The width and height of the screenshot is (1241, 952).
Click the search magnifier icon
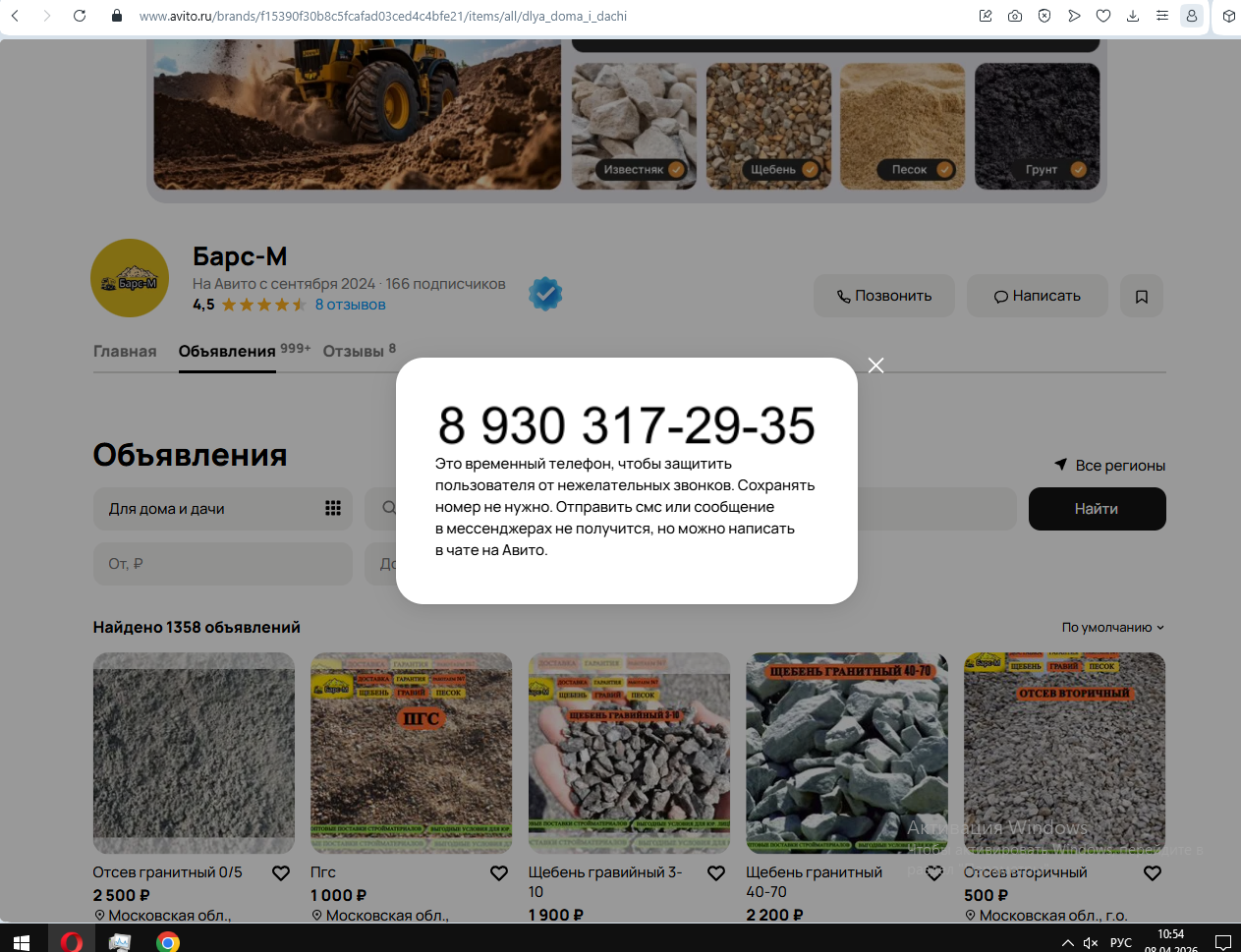pos(389,508)
